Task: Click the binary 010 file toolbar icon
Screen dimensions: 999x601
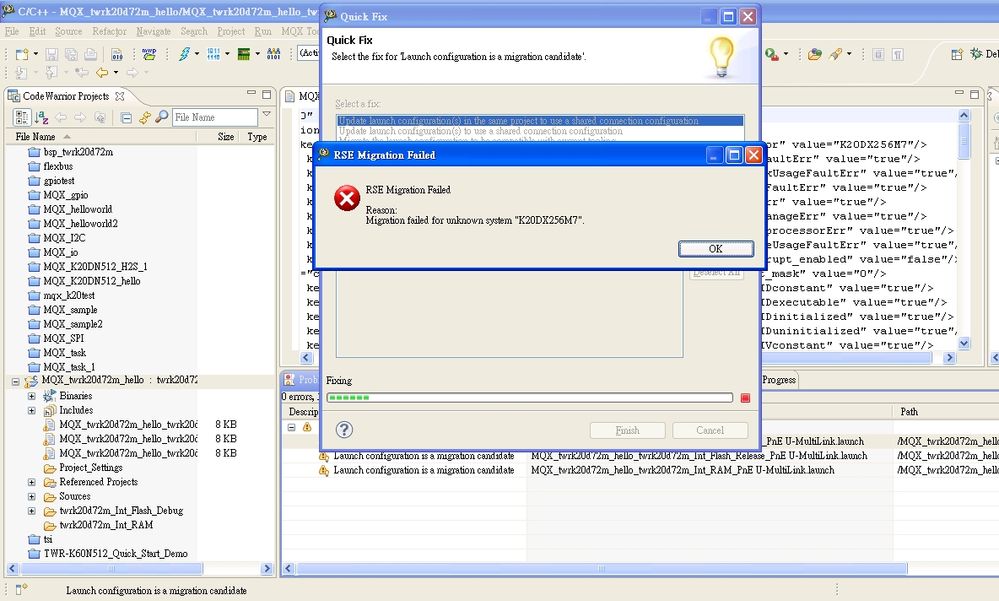Action: 117,54
